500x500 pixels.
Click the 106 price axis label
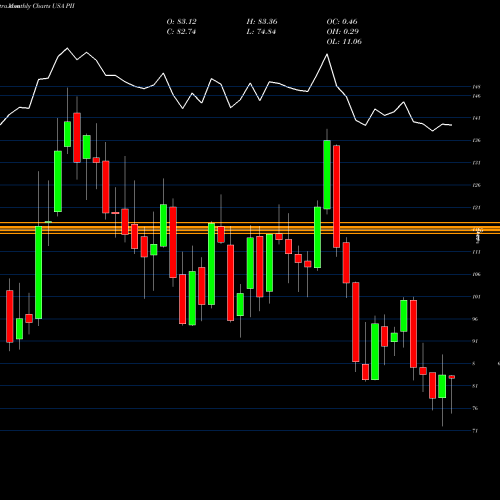[x=476, y=274]
